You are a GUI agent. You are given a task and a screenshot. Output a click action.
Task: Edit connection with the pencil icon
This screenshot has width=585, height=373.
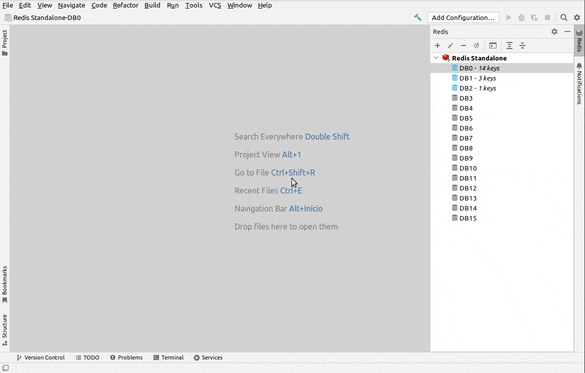(450, 46)
